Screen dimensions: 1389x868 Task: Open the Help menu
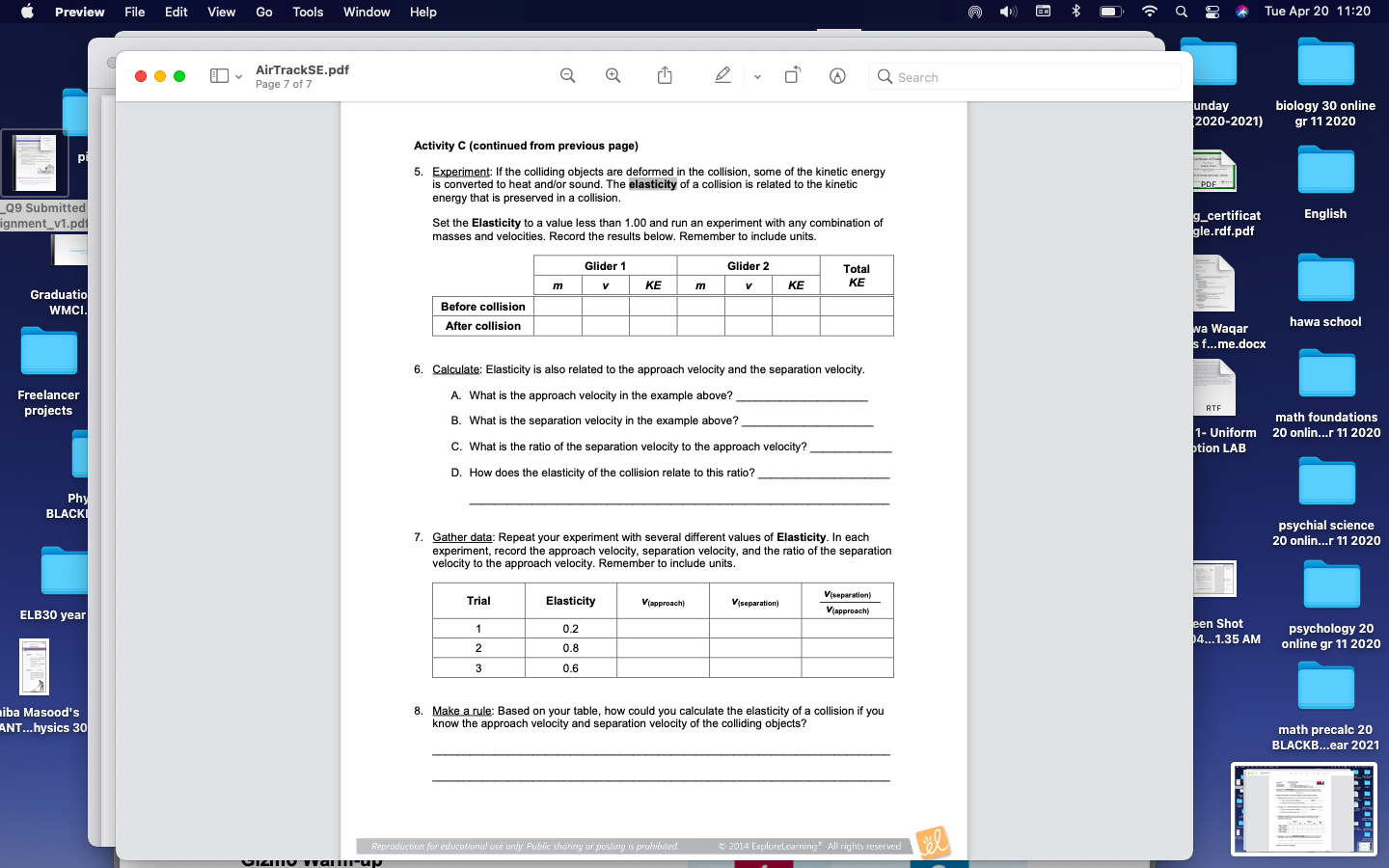[423, 12]
